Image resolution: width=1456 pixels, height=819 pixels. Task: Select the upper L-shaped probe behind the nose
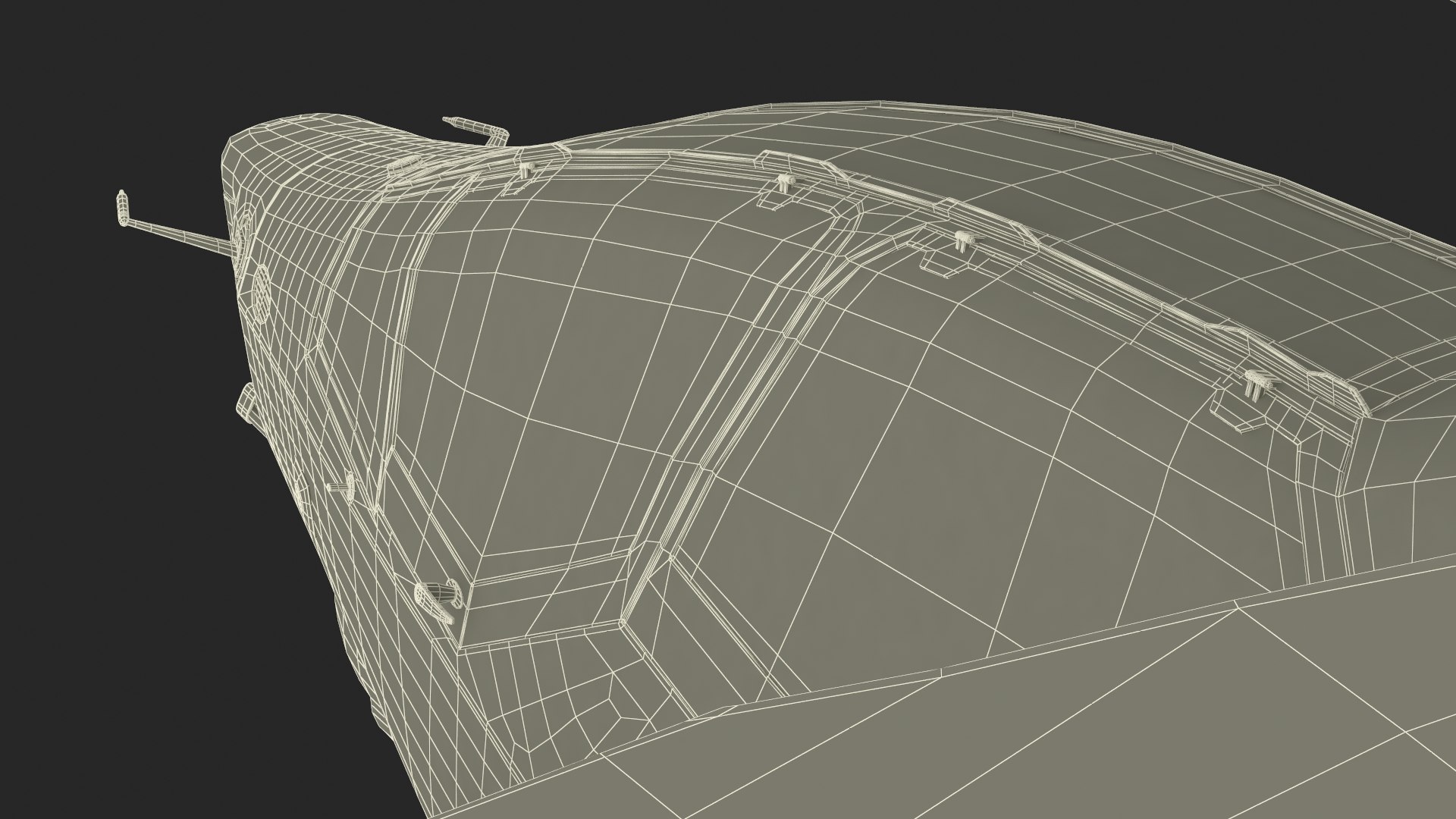[x=476, y=129]
